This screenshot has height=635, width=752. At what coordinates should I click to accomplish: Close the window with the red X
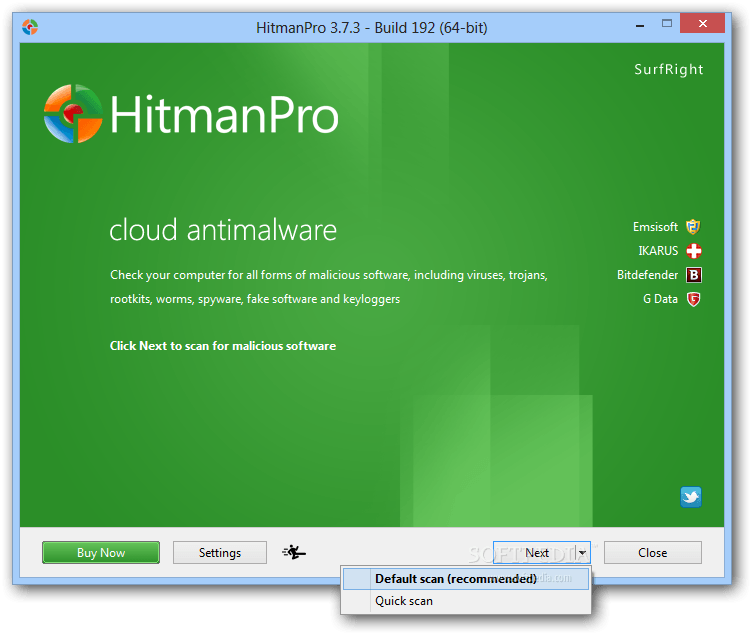pos(703,24)
